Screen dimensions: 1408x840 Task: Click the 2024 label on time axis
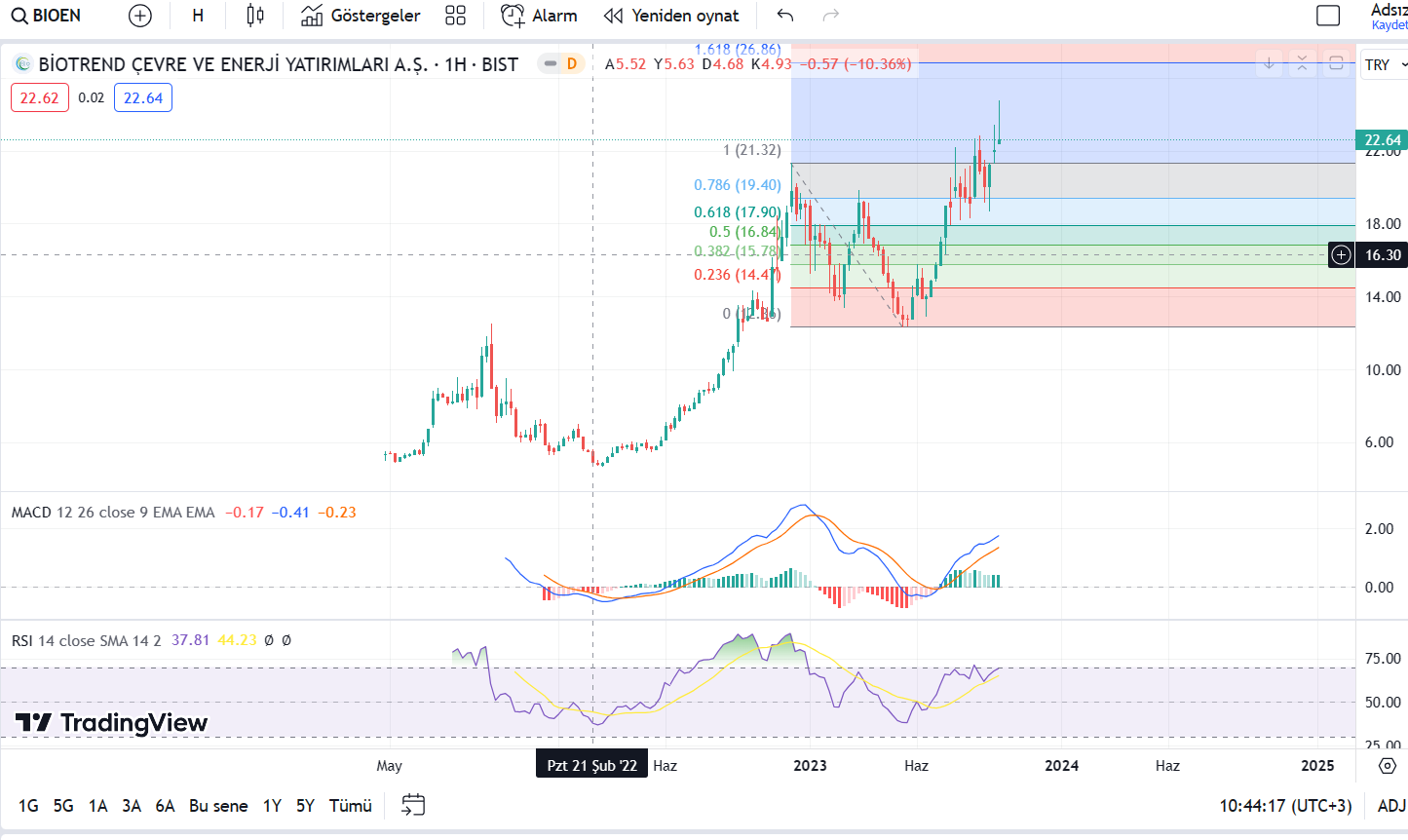coord(1061,766)
